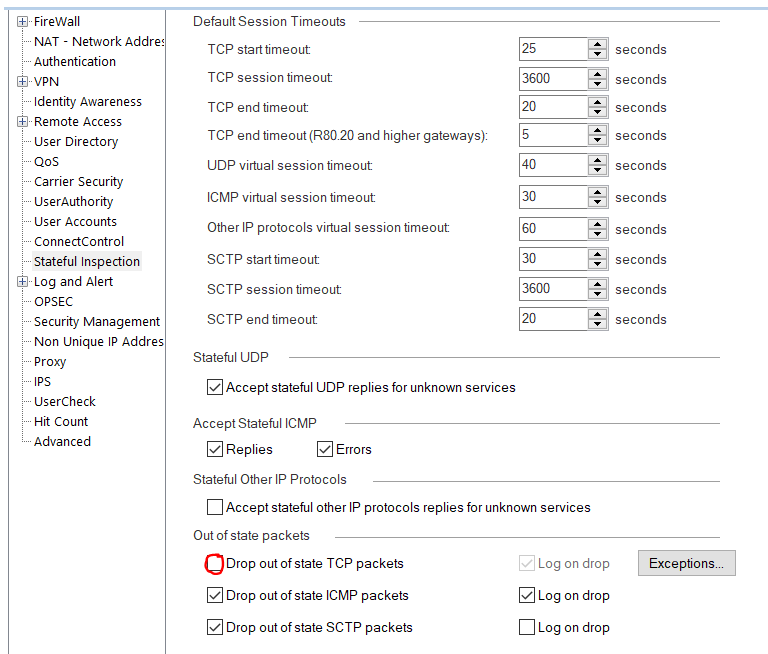Expand the Remote Access tree node
This screenshot has height=654, width=768.
coord(22,121)
